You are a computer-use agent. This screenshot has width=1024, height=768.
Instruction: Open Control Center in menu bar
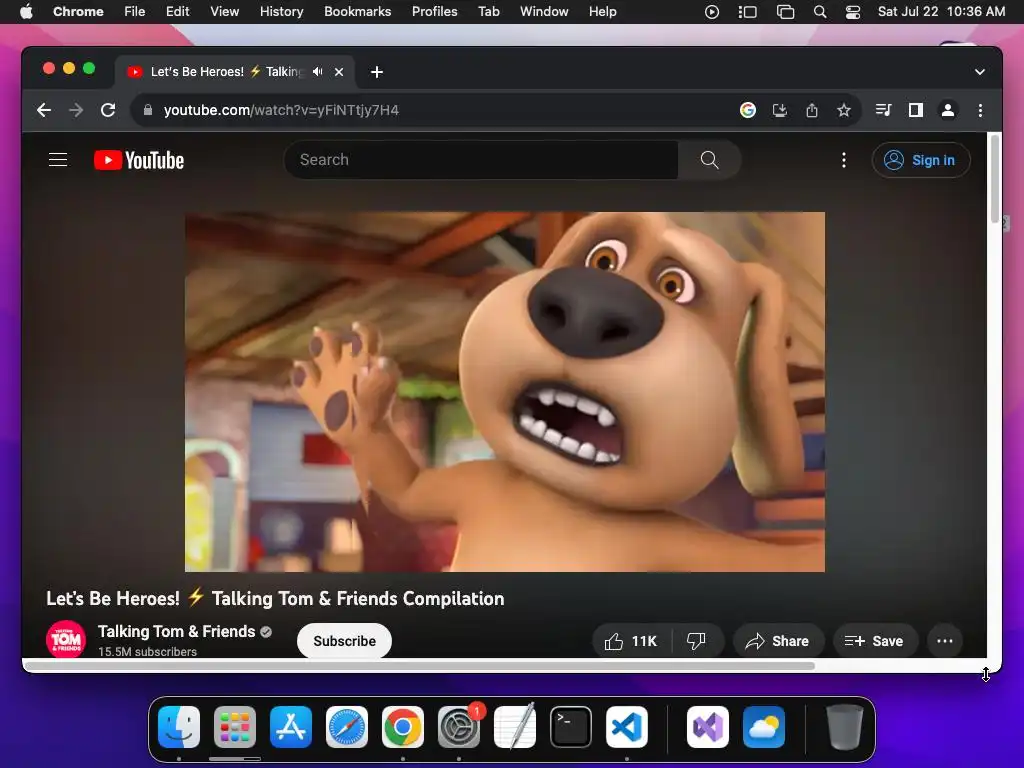[852, 12]
